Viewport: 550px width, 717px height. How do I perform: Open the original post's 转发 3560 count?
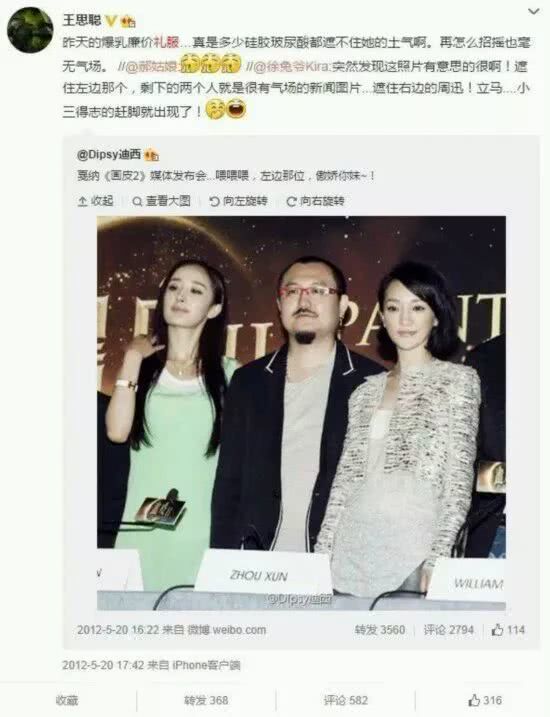point(380,630)
